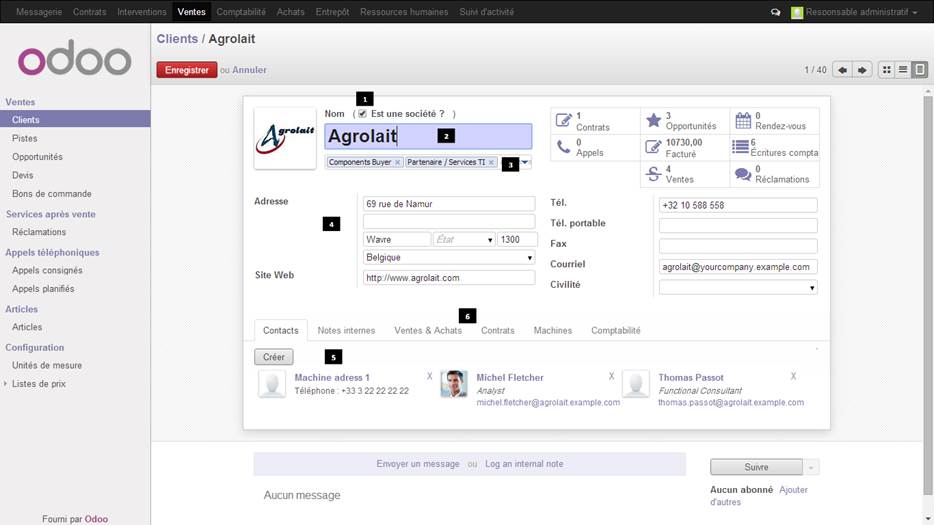Open the Rendez-vous calendar stat button
This screenshot has width=934, height=525.
[774, 121]
